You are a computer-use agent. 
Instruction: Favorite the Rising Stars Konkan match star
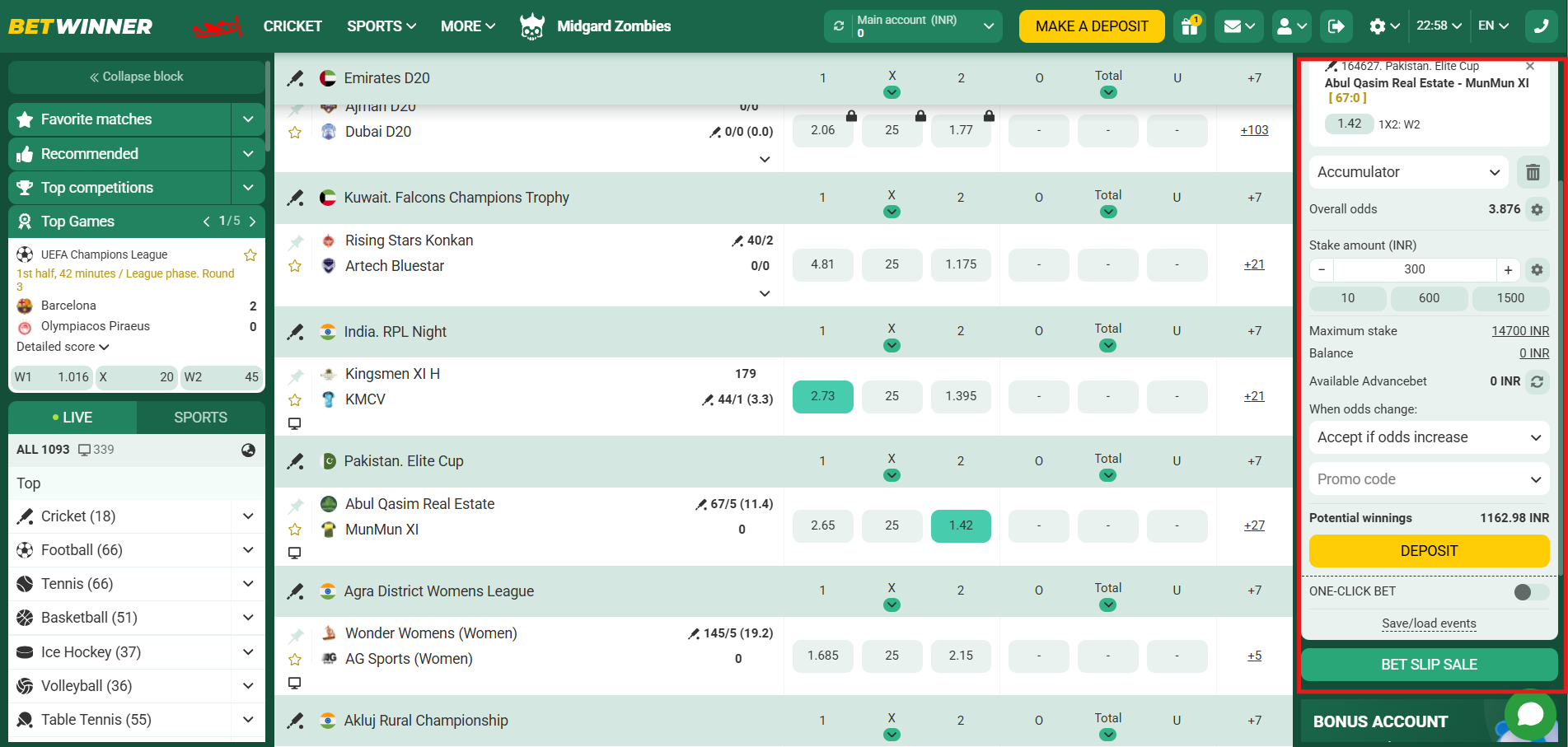(x=295, y=265)
